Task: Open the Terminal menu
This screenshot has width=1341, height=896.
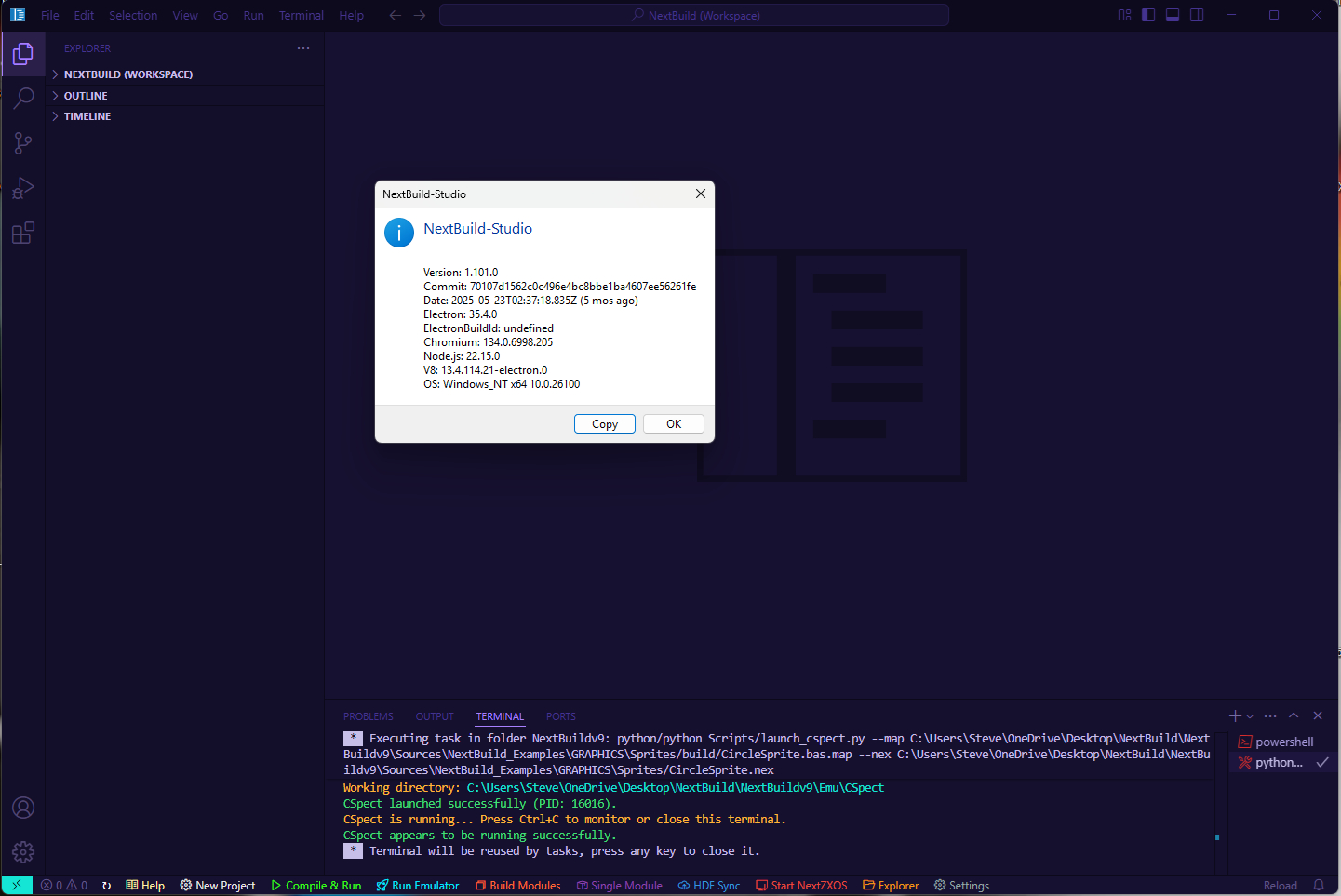Action: (301, 16)
